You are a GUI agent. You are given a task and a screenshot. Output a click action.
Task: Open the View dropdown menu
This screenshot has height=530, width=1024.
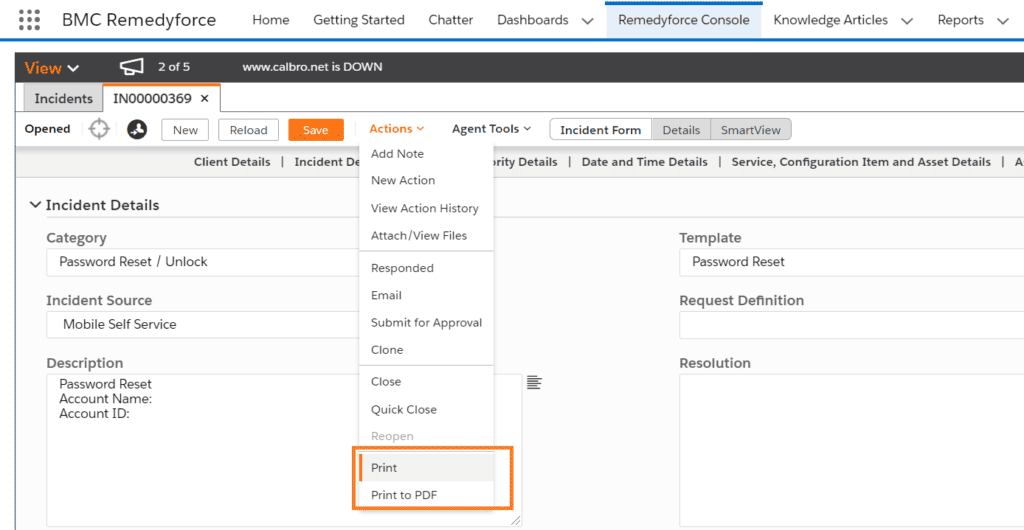tap(52, 68)
